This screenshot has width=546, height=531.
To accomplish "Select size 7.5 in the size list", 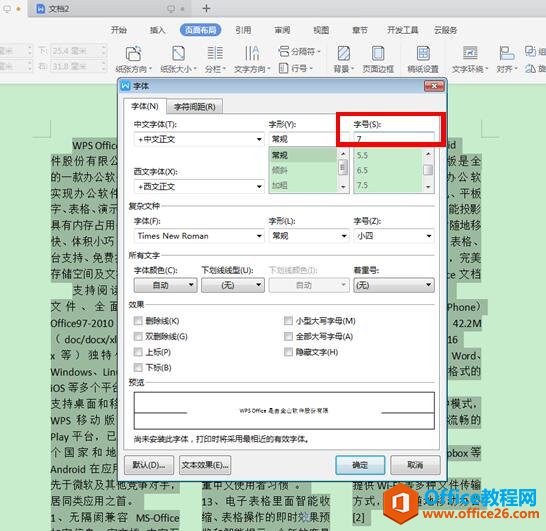I will [x=388, y=185].
